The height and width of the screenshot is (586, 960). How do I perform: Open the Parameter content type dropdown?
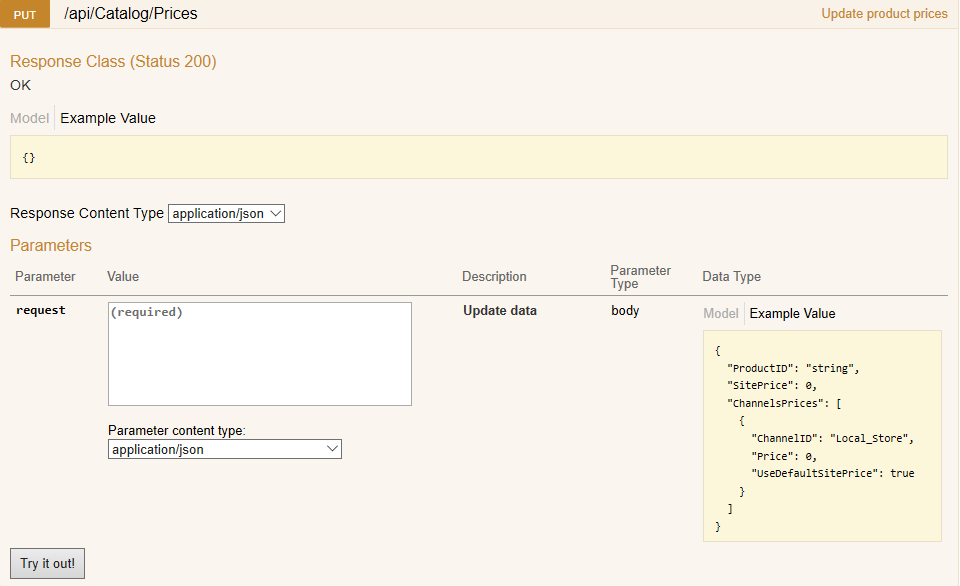coord(225,449)
